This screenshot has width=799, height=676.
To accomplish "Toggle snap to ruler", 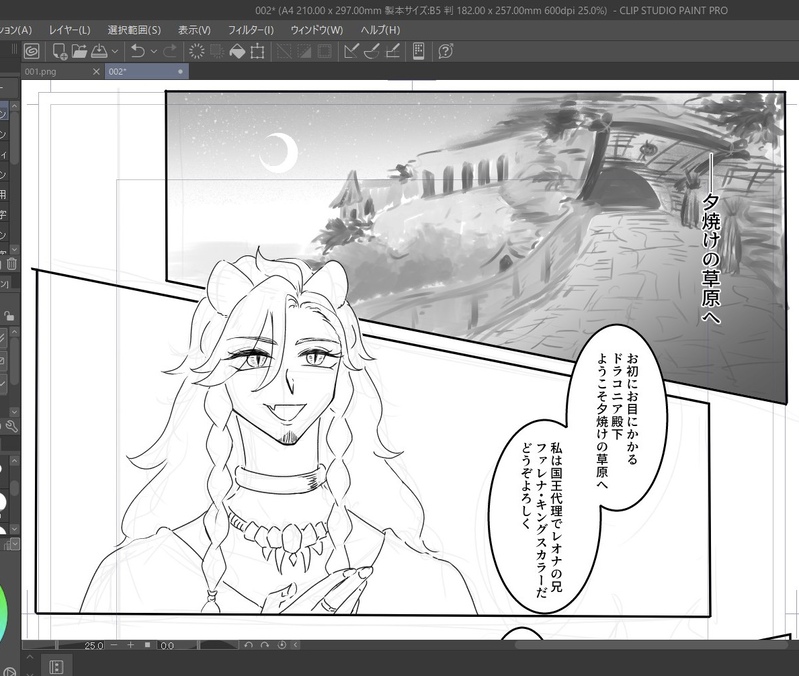I will tap(352, 51).
